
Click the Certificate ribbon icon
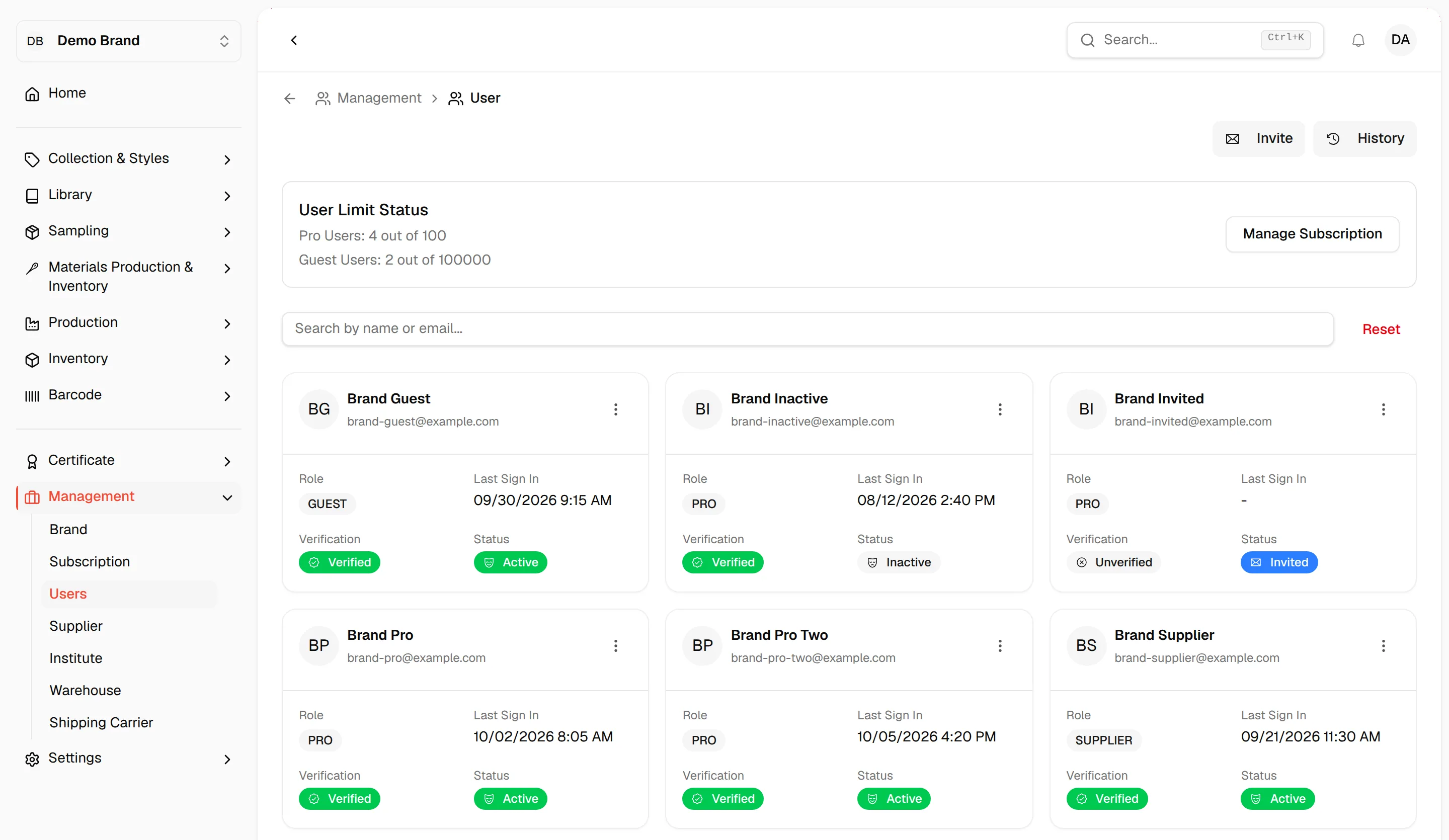click(32, 461)
